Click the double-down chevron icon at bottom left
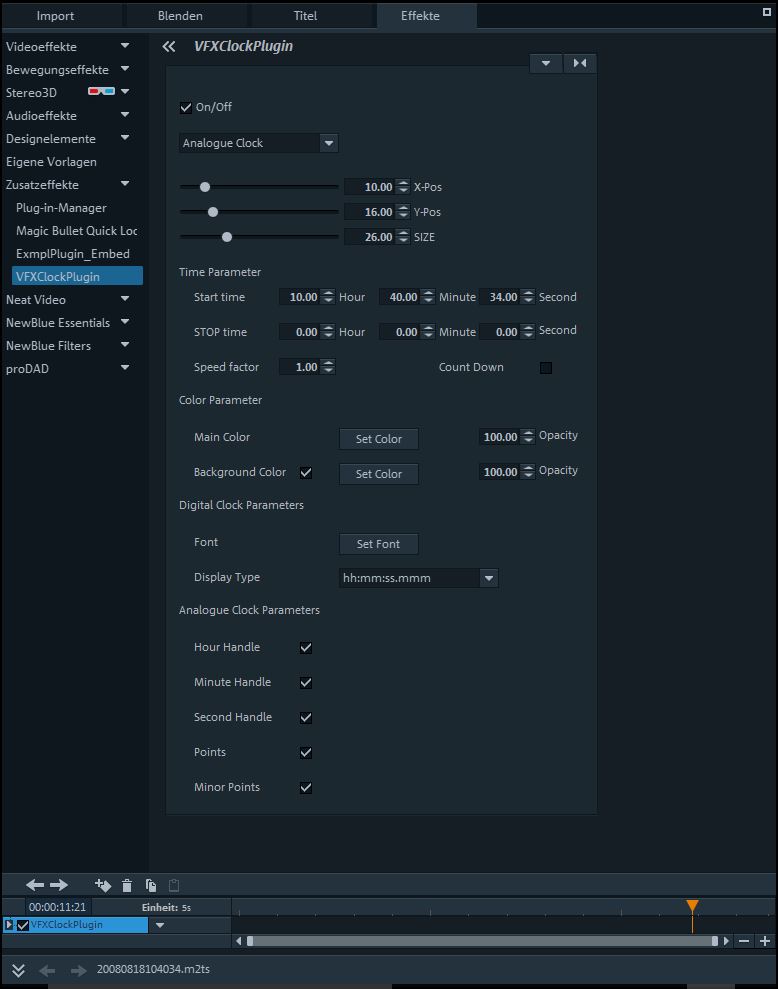The height and width of the screenshot is (989, 778). pos(18,970)
